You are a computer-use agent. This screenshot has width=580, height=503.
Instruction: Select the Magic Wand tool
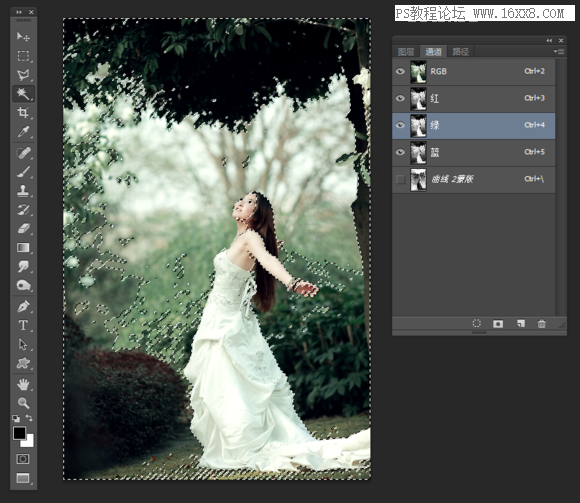[x=23, y=94]
